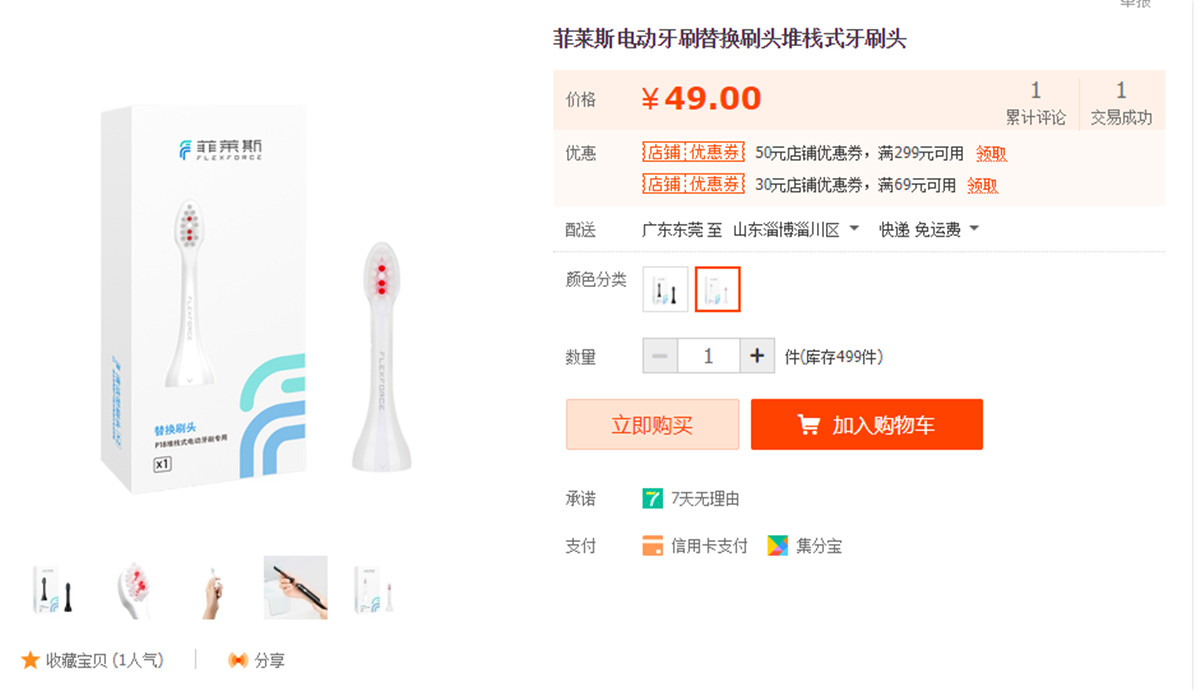Screen dimensions: 1200x691
Task: Expand the 山东淄博淄川区 destination dropdown
Action: coord(853,229)
